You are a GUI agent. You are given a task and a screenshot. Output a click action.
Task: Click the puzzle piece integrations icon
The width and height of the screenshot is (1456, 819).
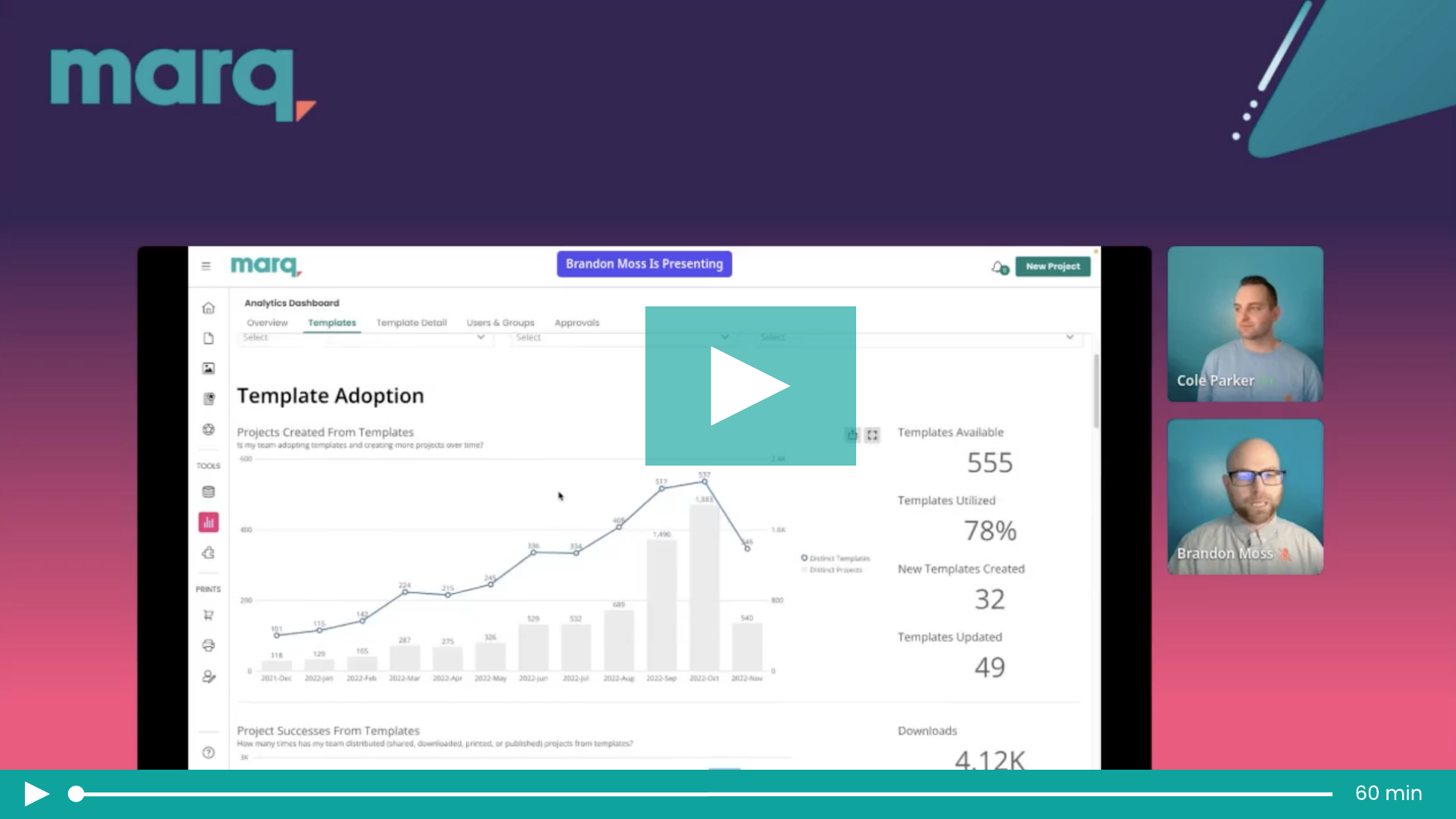point(209,553)
